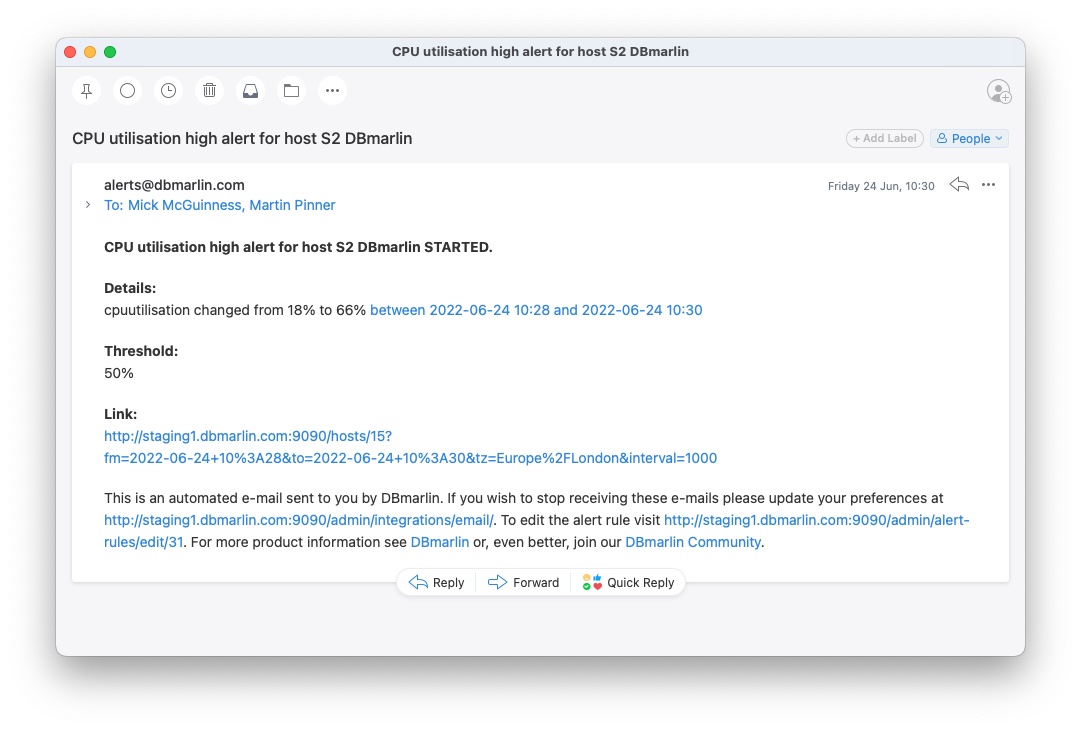This screenshot has height=730, width=1081.
Task: Click the yellow minimize window button
Action: [x=90, y=52]
